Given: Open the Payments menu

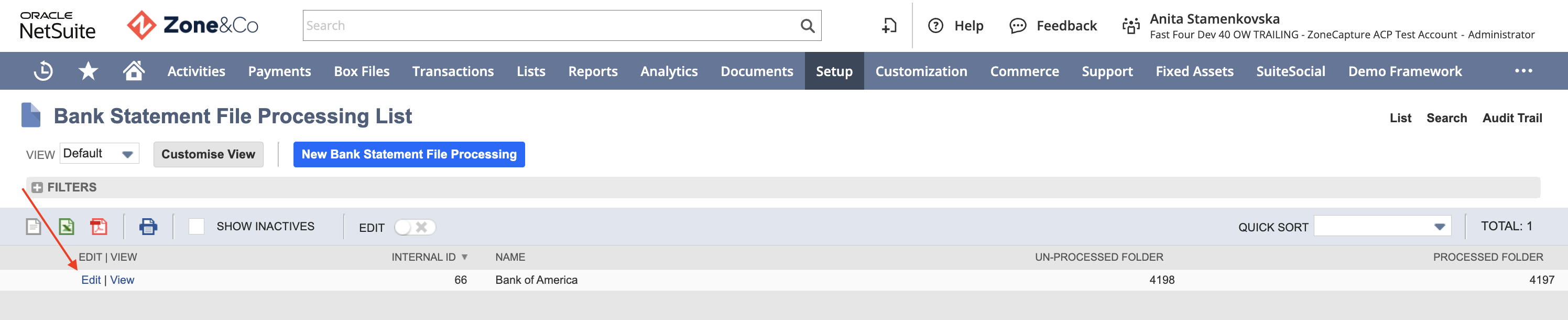Looking at the screenshot, I should tap(279, 71).
